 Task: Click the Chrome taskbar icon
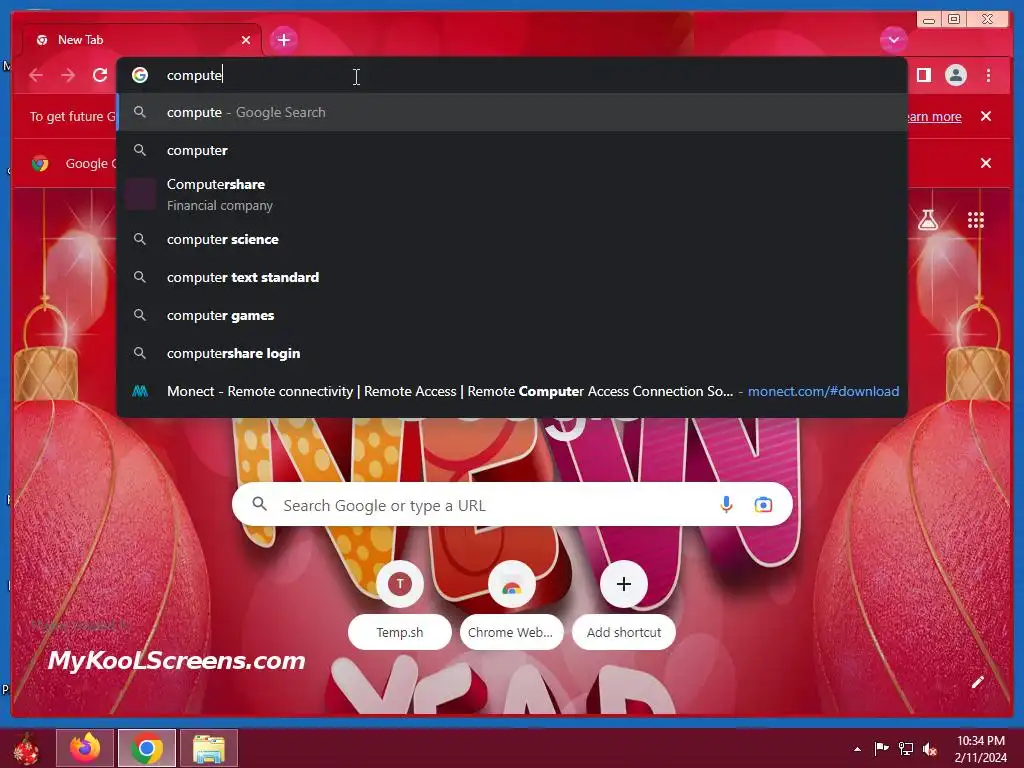(147, 748)
